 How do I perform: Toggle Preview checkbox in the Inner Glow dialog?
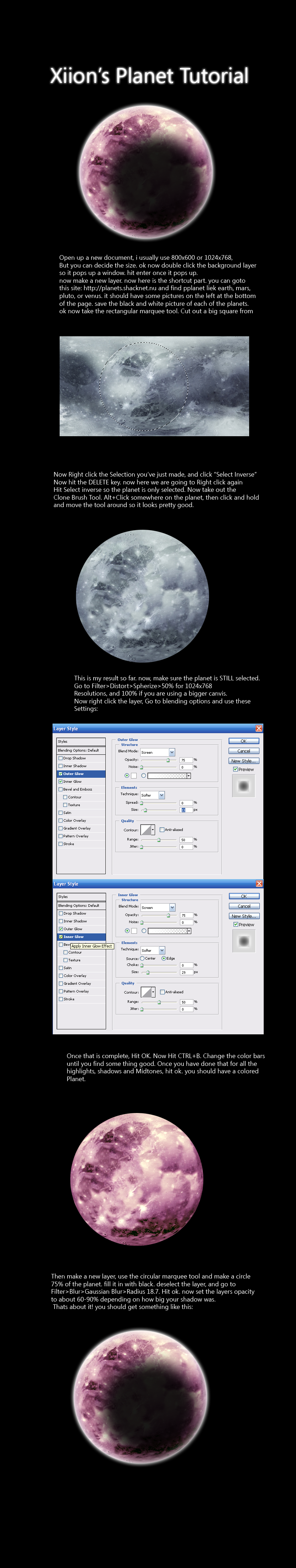[236, 924]
